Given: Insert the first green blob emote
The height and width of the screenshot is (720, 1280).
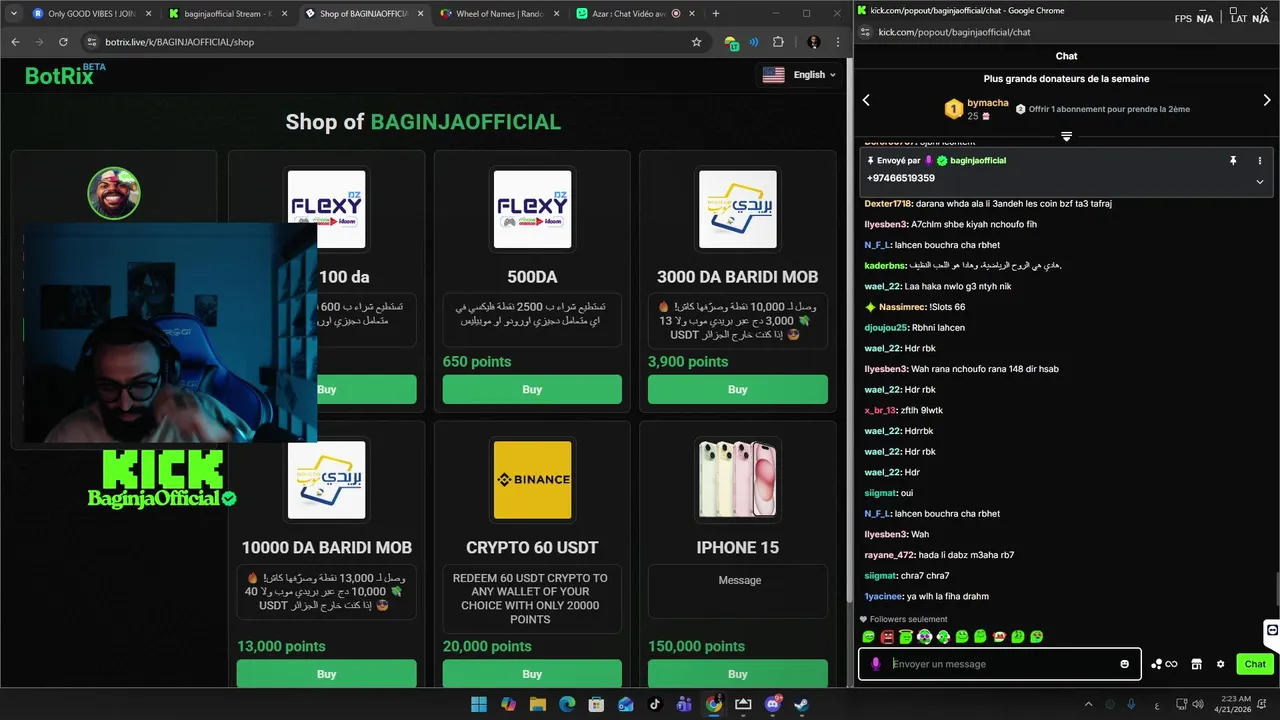Looking at the screenshot, I should point(868,637).
